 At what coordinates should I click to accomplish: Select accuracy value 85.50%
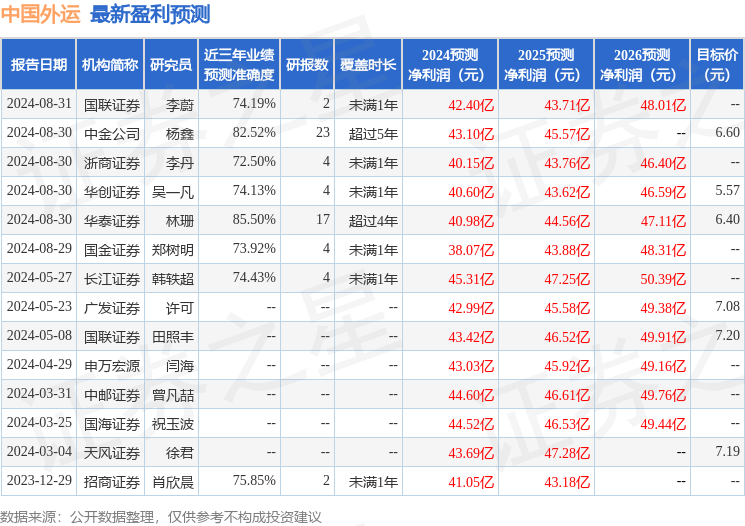[x=254, y=220]
